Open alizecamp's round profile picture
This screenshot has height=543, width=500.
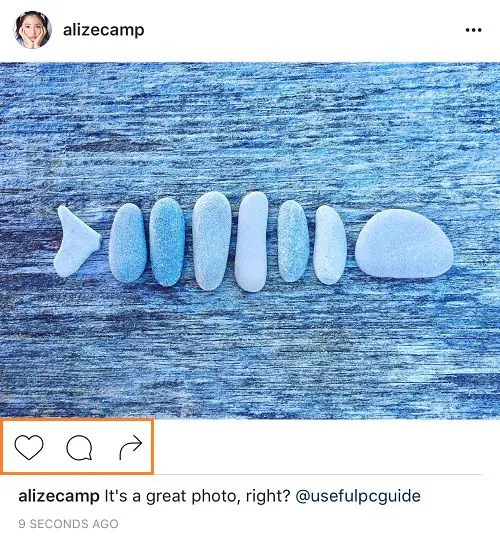coord(32,30)
